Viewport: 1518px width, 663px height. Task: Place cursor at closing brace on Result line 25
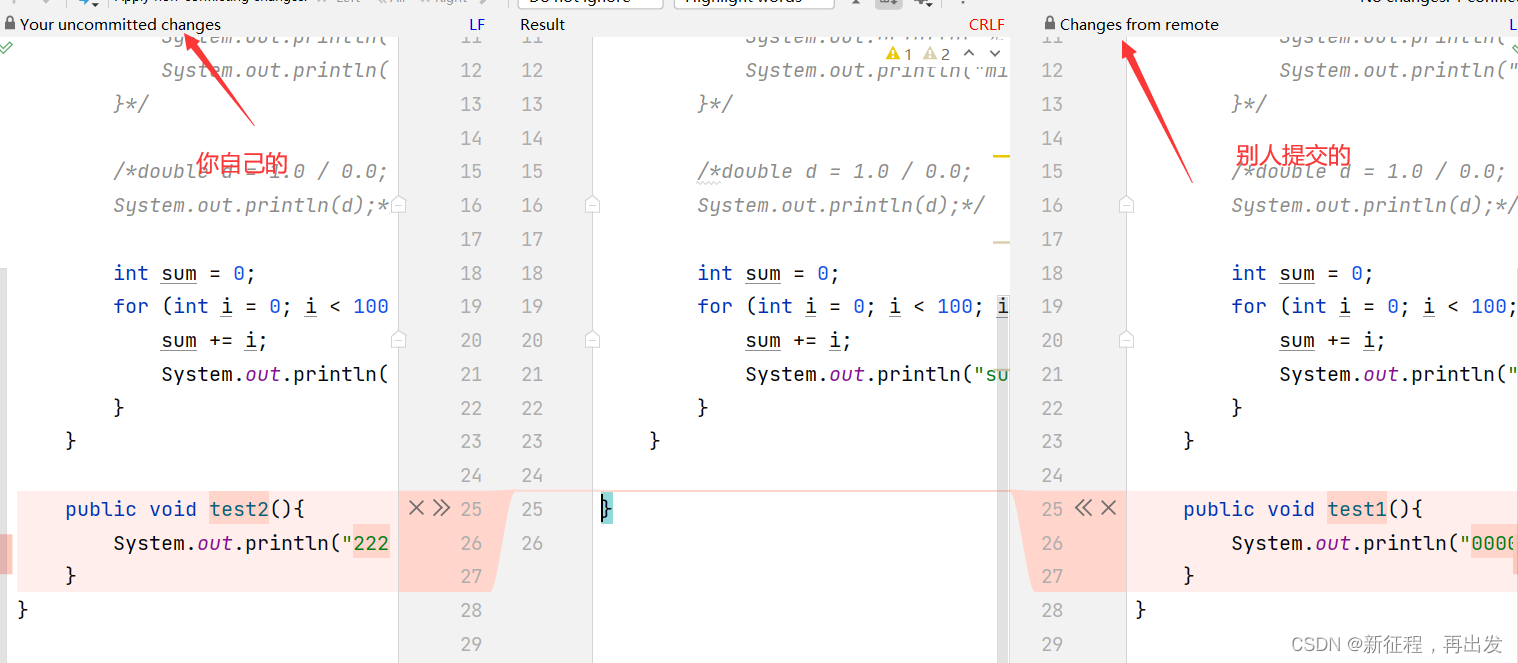tap(606, 509)
